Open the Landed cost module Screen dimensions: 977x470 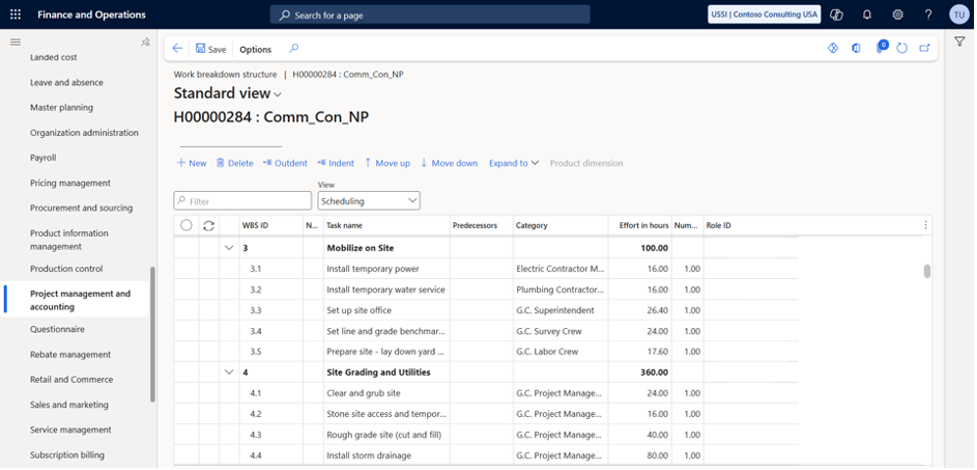point(54,57)
